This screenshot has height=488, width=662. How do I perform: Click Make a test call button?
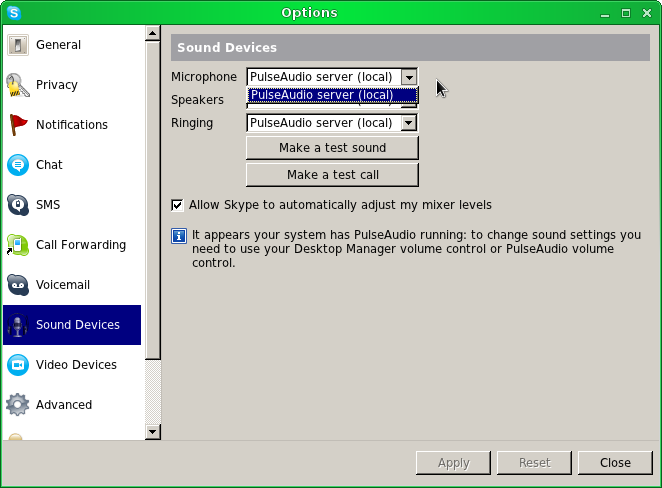332,175
